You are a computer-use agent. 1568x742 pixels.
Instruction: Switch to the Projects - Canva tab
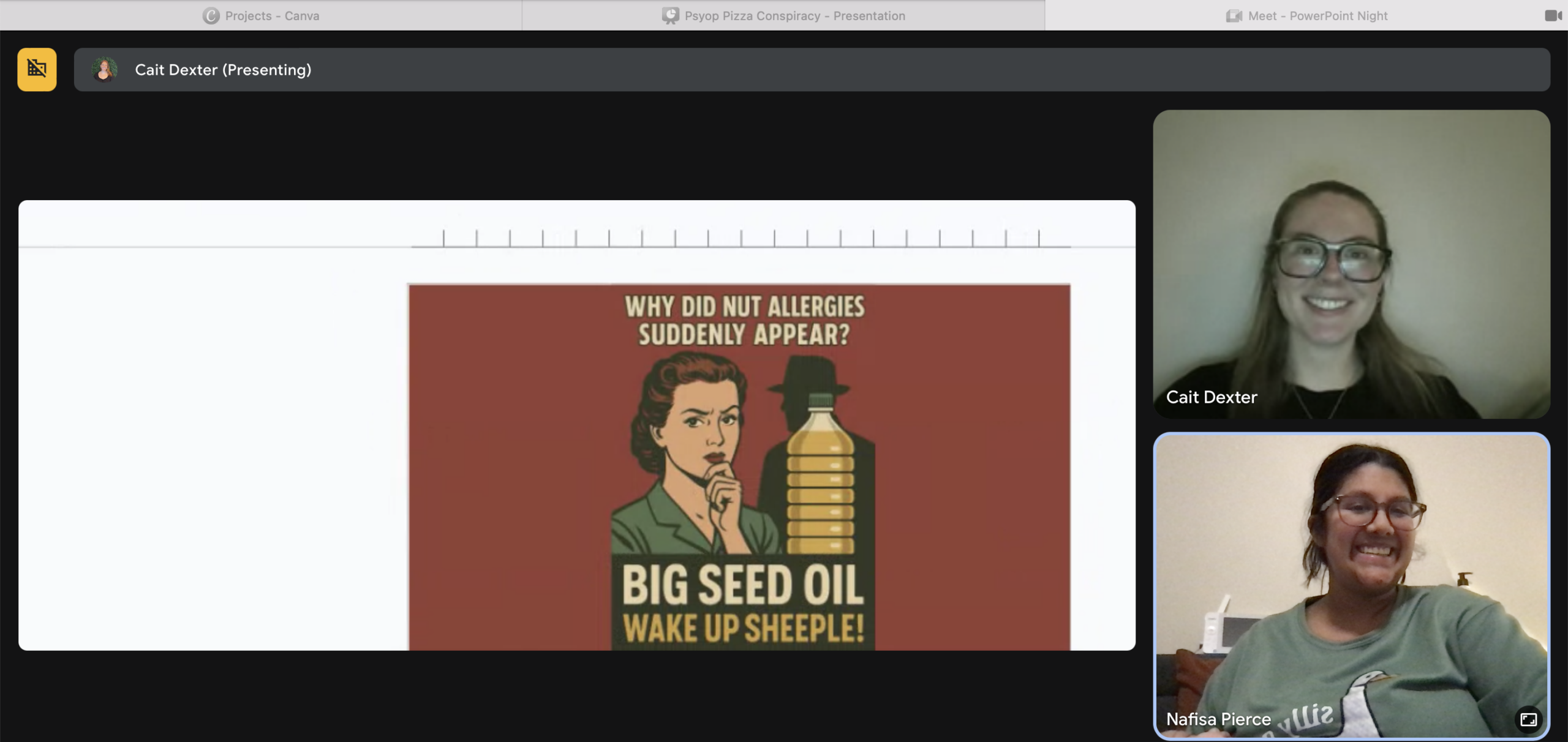272,16
